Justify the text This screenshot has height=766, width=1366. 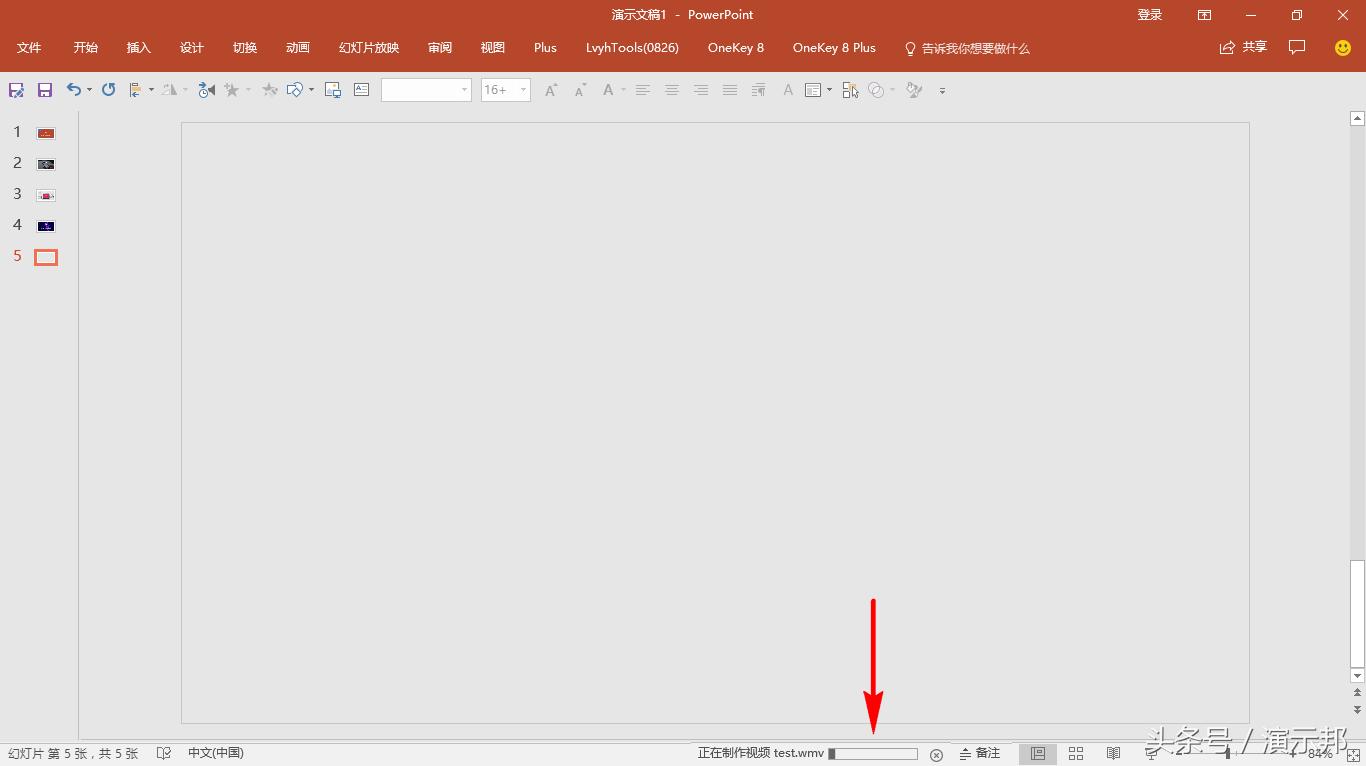[730, 90]
